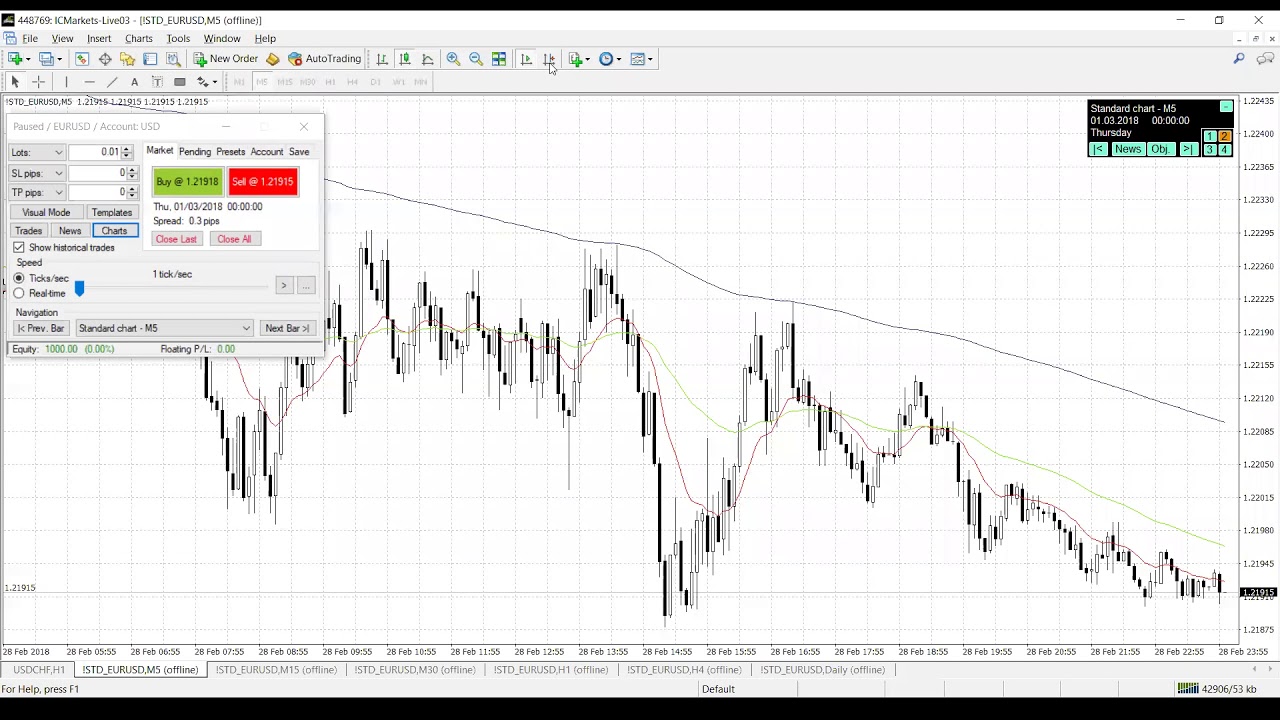The height and width of the screenshot is (720, 1280).
Task: Select the Ticks/sec speed option
Action: (x=19, y=278)
